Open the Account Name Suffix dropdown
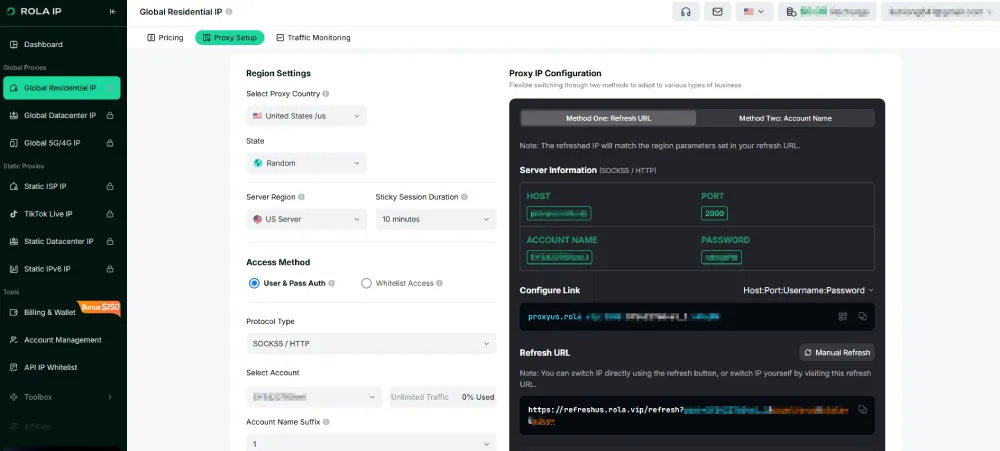 pos(371,443)
